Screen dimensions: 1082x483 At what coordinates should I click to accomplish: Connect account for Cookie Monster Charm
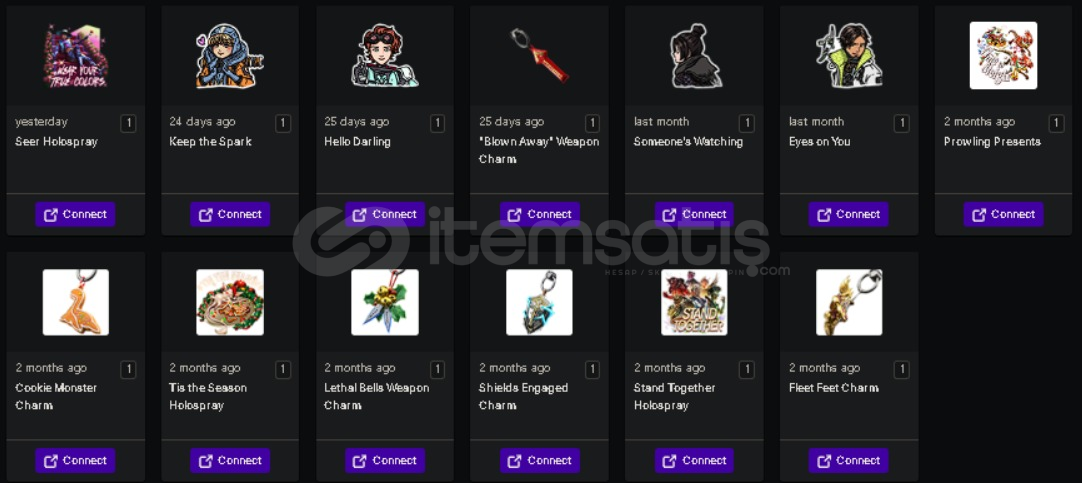pyautogui.click(x=75, y=461)
